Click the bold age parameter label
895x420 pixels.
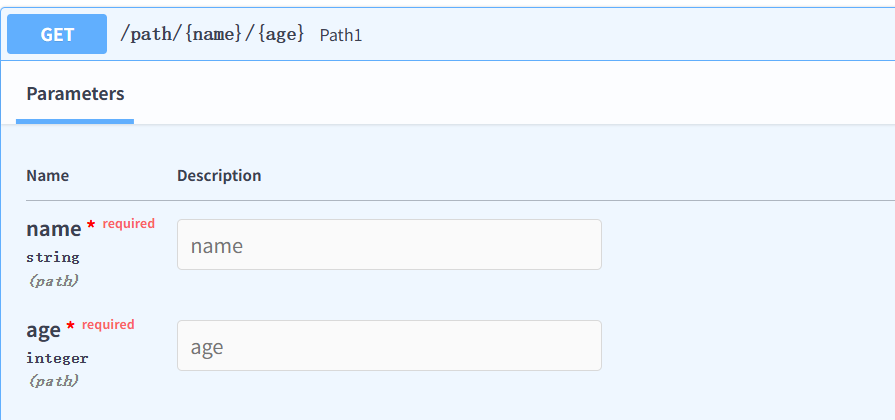pos(43,330)
